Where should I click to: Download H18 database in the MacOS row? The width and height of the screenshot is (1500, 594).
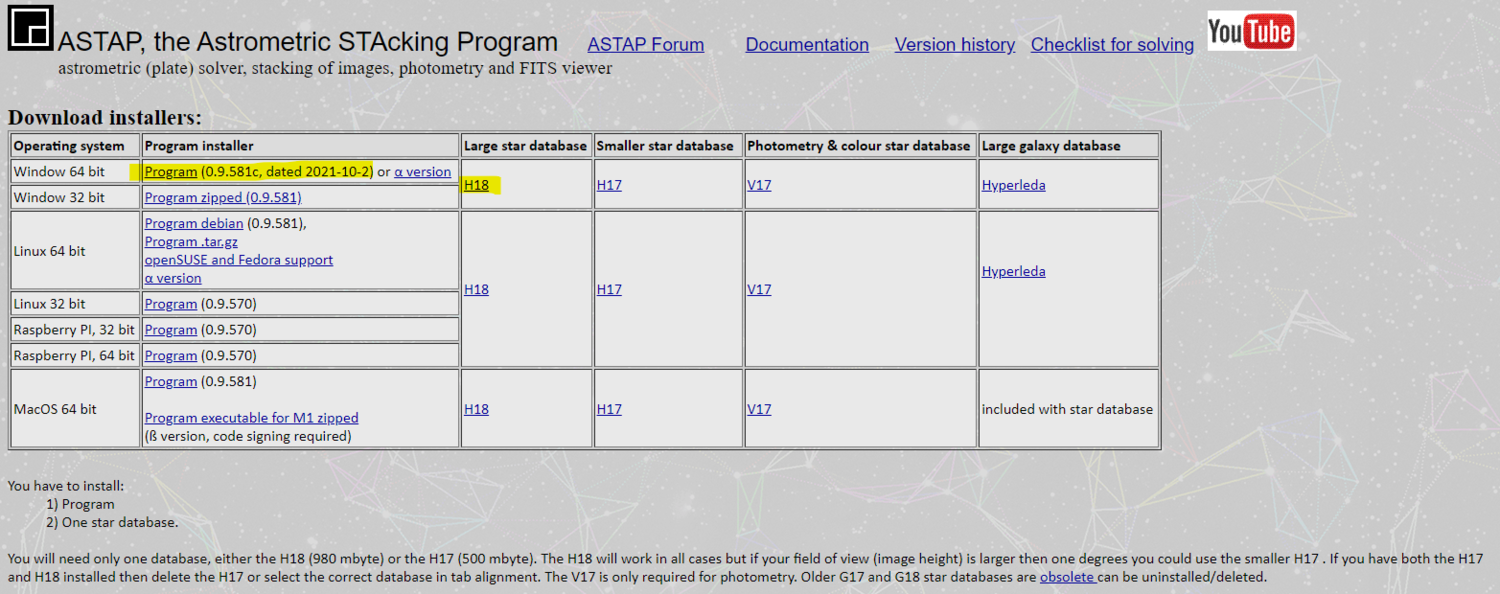(476, 409)
